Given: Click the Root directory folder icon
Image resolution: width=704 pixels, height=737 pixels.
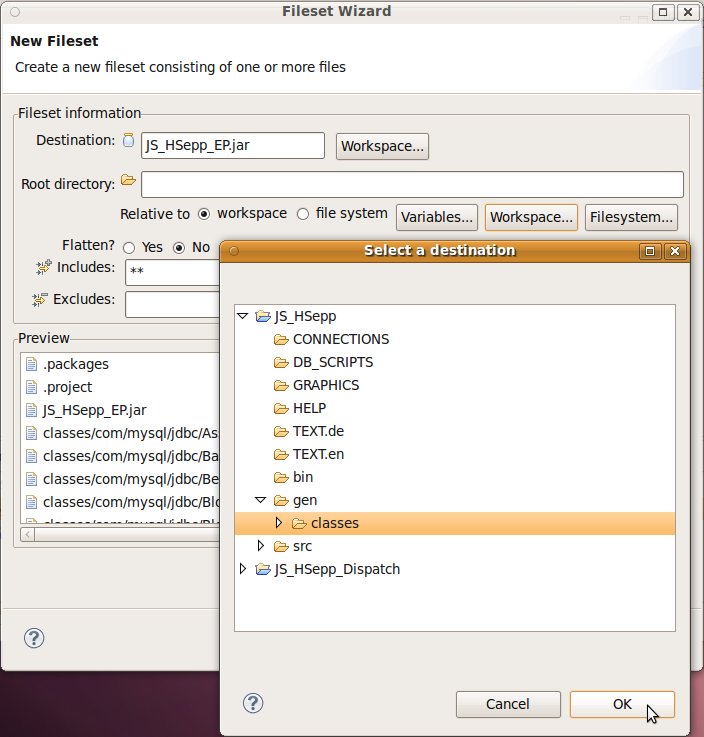Looking at the screenshot, I should coord(127,181).
